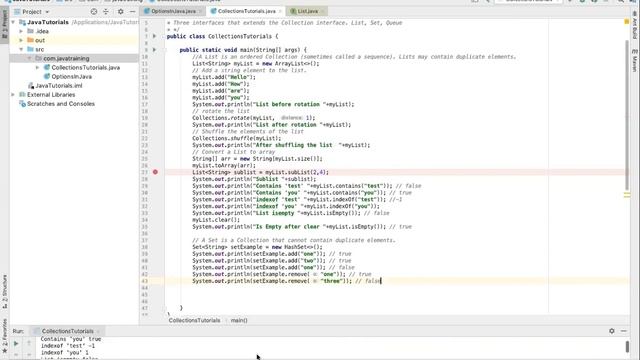640x360 pixels.
Task: Select the CollectionsTutorials tab in Run panel
Action: [x=67, y=331]
